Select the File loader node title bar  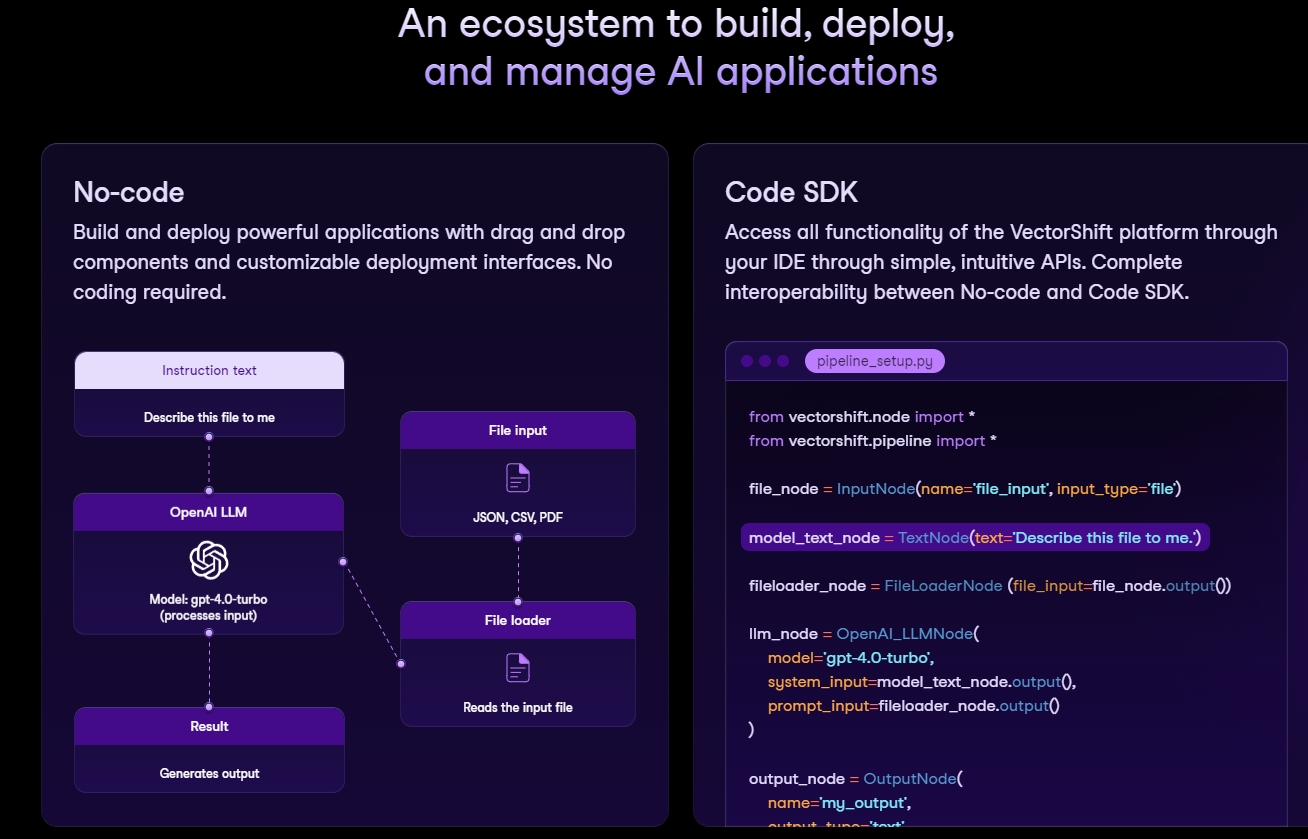coord(518,620)
